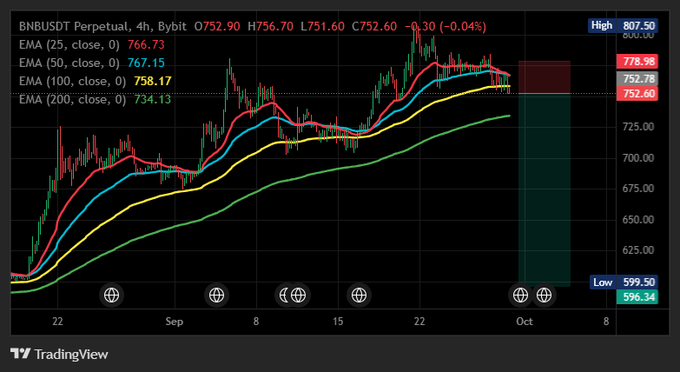Click the economic event globe icon near Sep 4
Image resolution: width=680 pixels, height=372 pixels.
tap(216, 295)
